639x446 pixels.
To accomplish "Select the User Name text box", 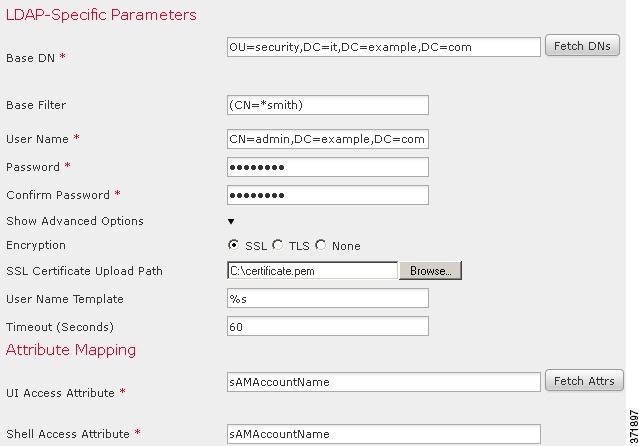I will point(328,139).
